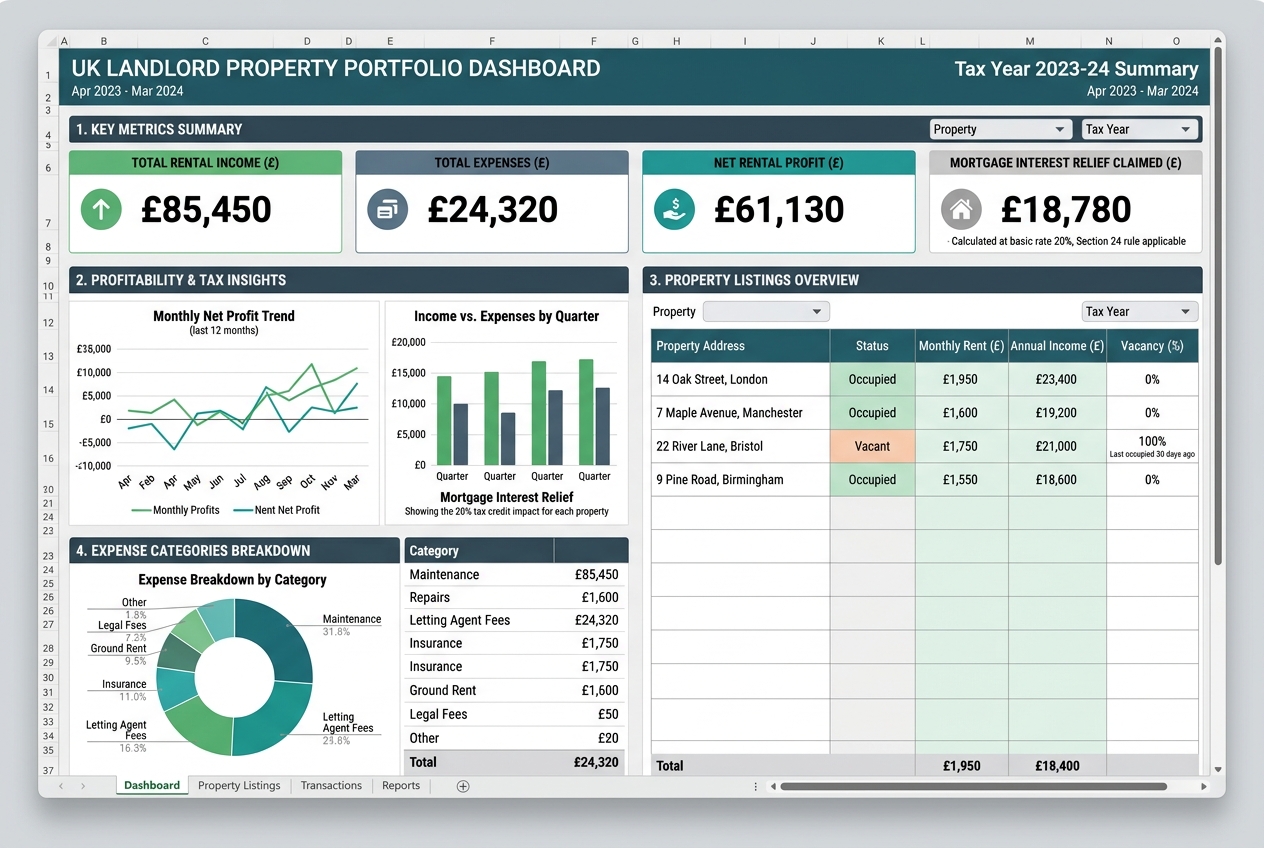Click the Monthly Profits legend entry
Image resolution: width=1264 pixels, height=848 pixels.
[176, 510]
